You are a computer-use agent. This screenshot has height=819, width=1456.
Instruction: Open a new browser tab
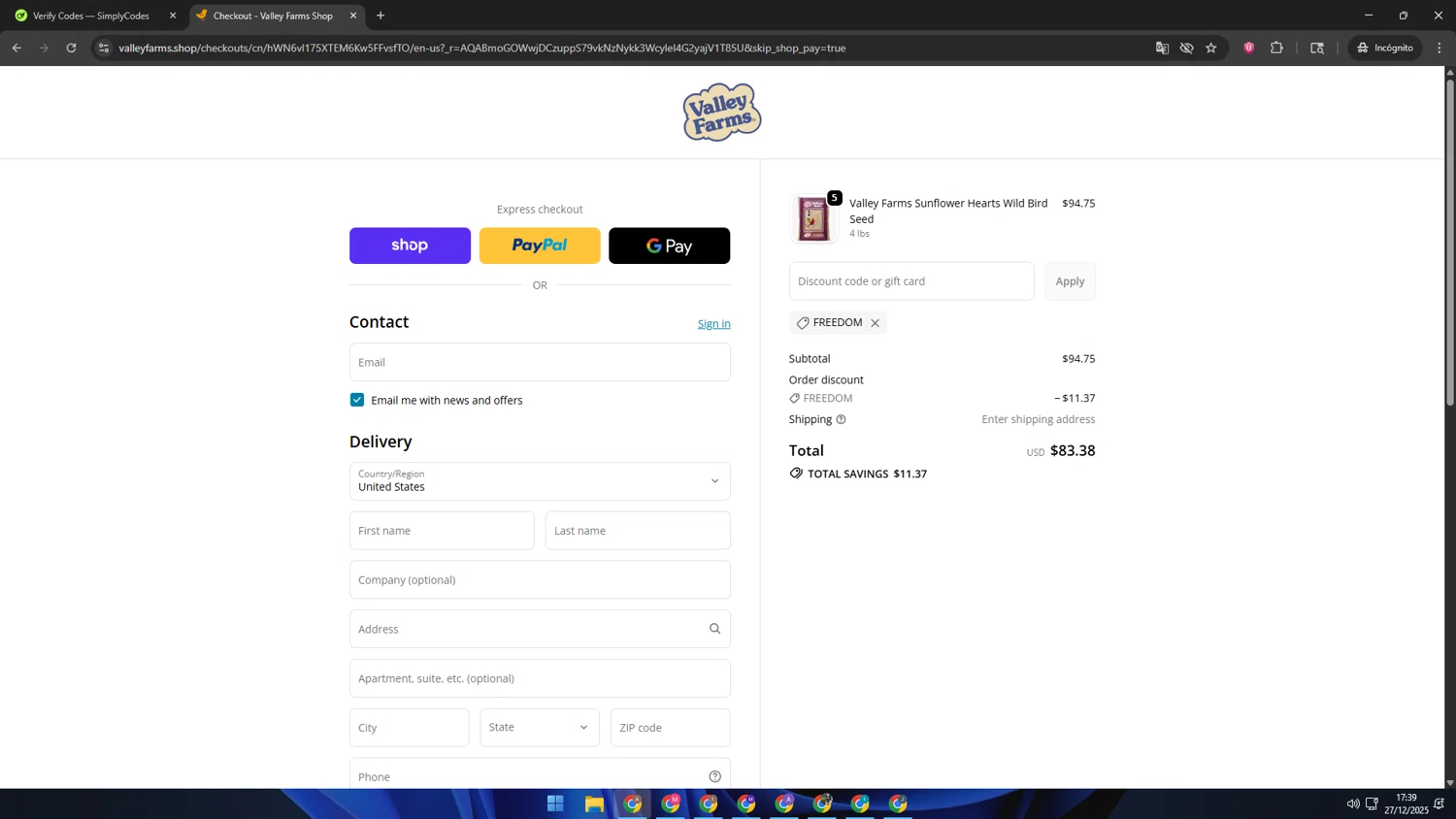tap(381, 16)
